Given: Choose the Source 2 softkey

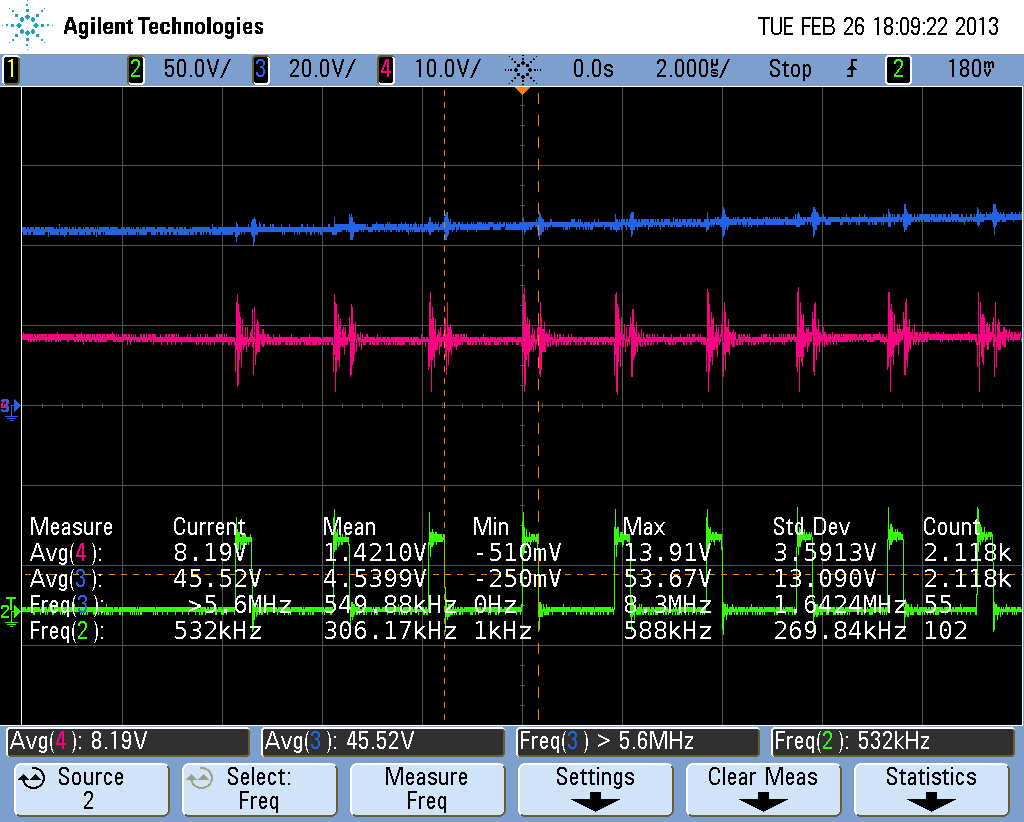Looking at the screenshot, I should (91, 789).
